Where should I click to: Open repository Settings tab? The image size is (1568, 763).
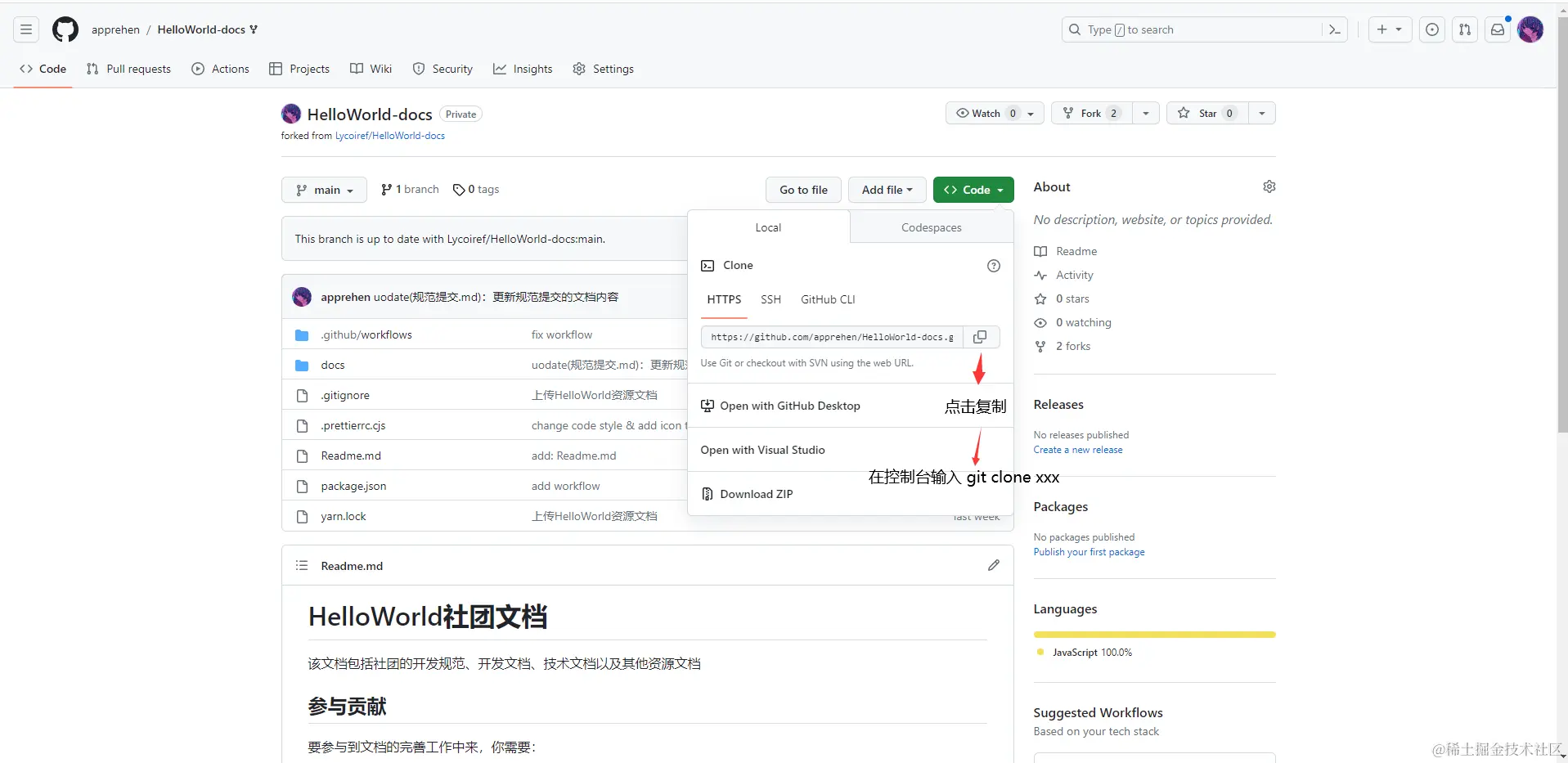click(x=603, y=69)
